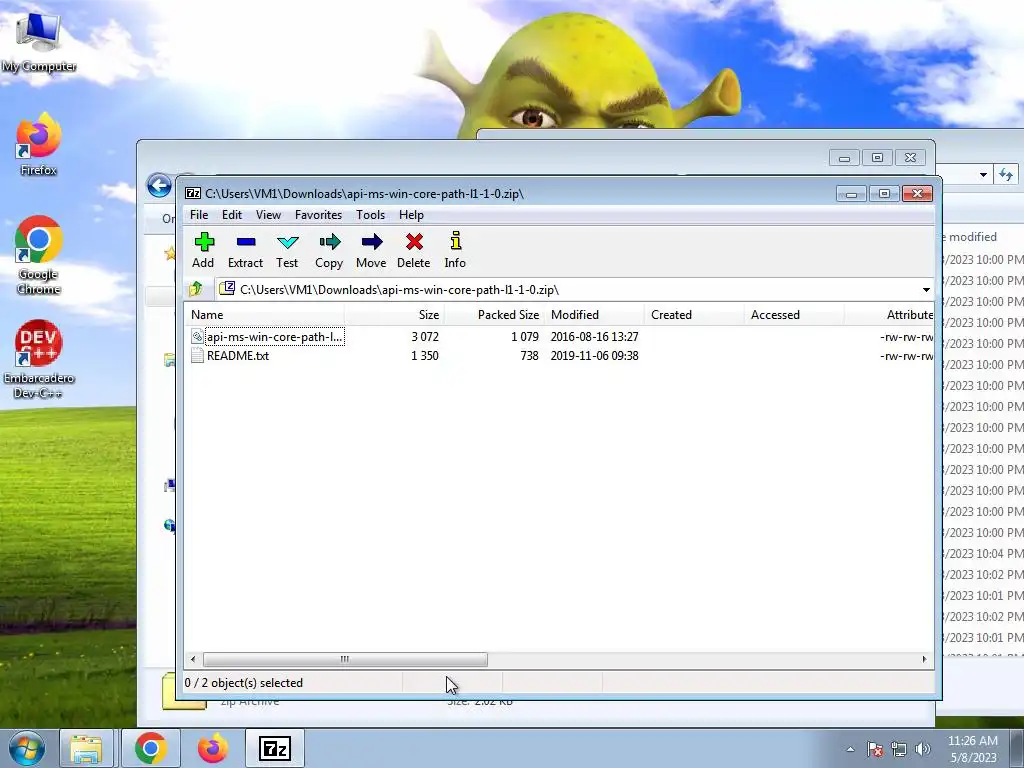Open File Explorer in taskbar

tap(86, 748)
